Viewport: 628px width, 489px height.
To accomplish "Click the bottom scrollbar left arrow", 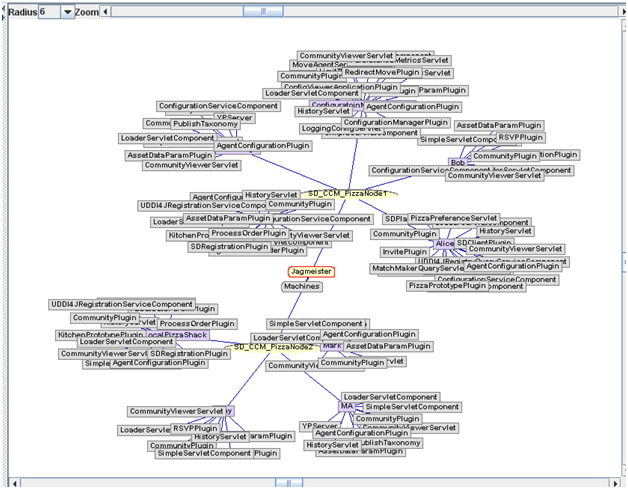I will pos(13,483).
